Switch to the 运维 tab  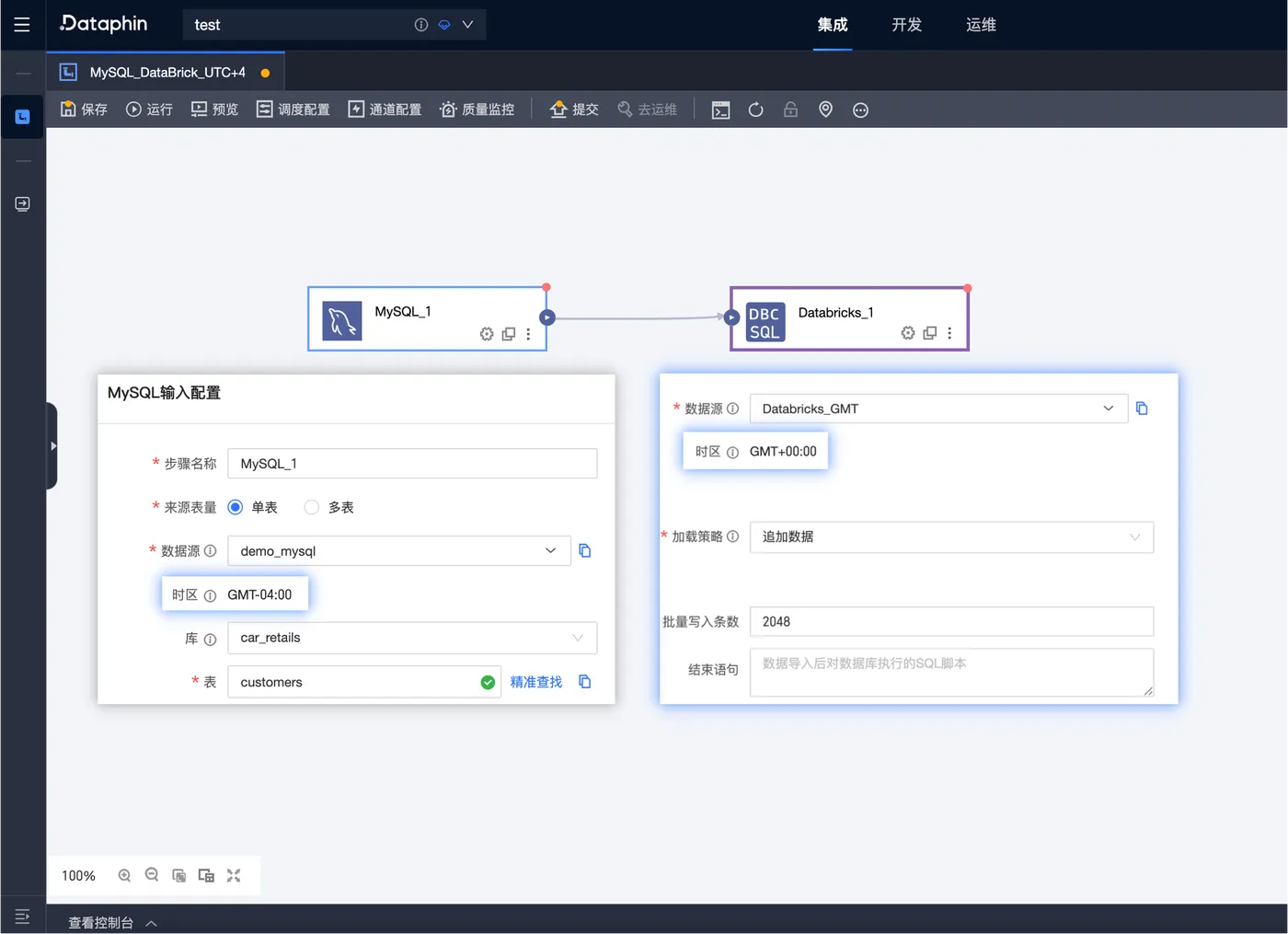(981, 25)
